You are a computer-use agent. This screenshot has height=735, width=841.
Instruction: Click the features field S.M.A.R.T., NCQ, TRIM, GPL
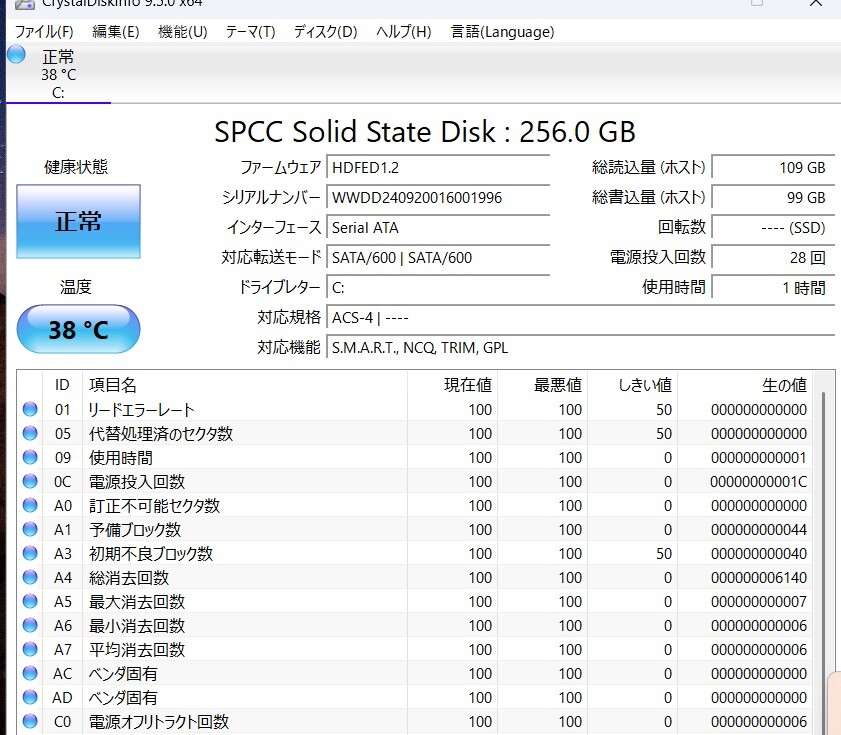(x=581, y=348)
